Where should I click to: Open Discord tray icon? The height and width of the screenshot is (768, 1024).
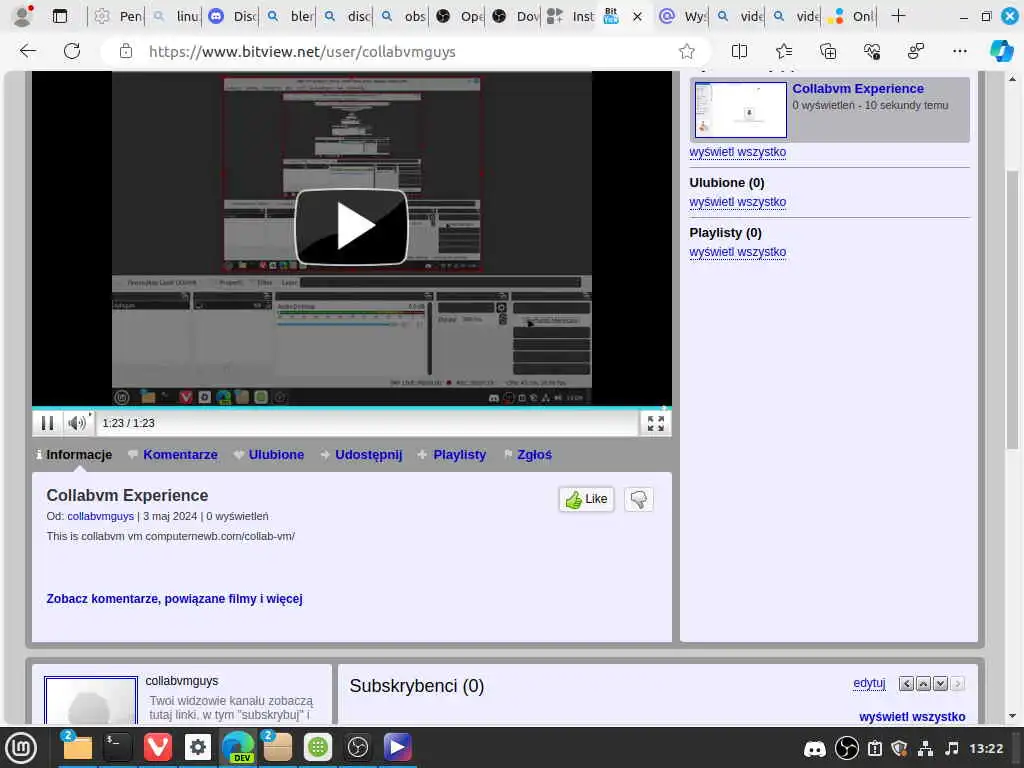(814, 748)
